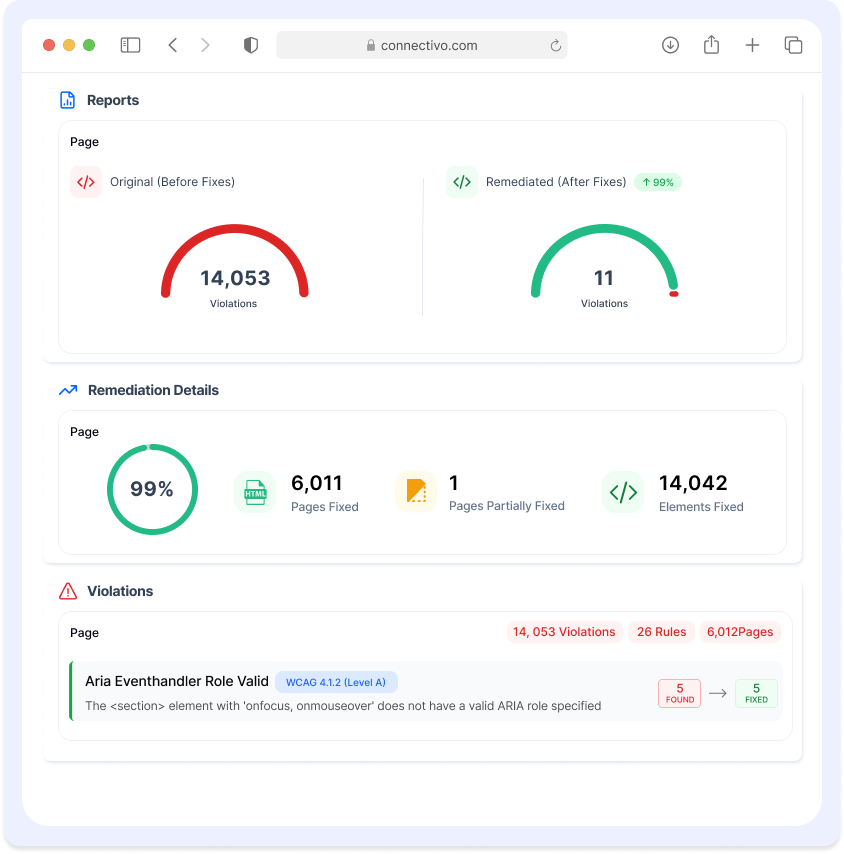844x854 pixels.
Task: Select the green code icon beside Remediated (After Fixes)
Action: point(462,182)
